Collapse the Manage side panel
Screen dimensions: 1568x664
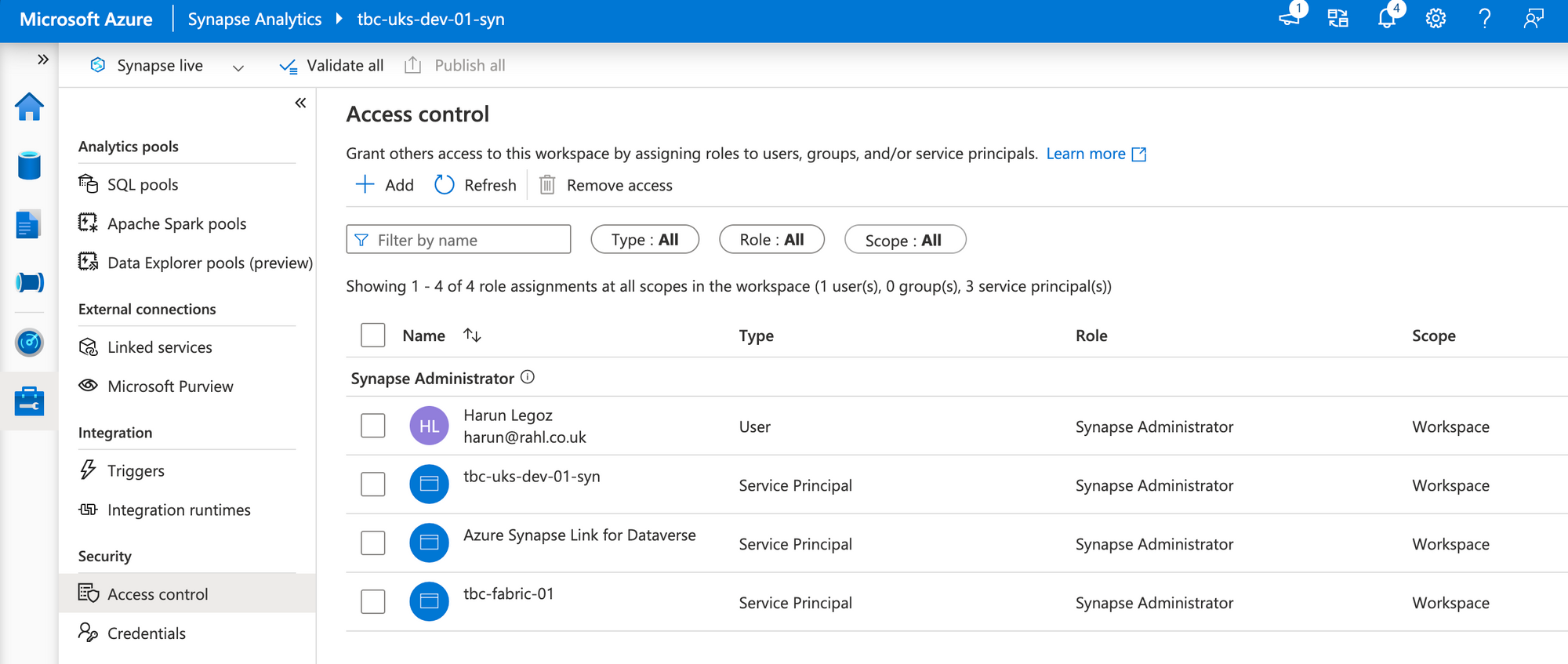[300, 103]
